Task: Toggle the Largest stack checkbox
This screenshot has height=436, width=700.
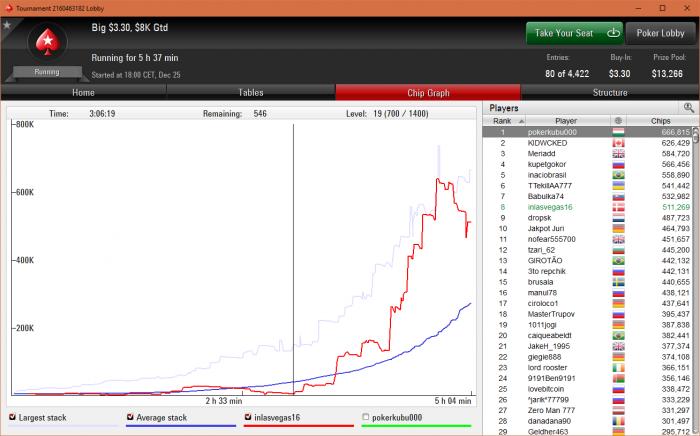Action: coord(12,417)
